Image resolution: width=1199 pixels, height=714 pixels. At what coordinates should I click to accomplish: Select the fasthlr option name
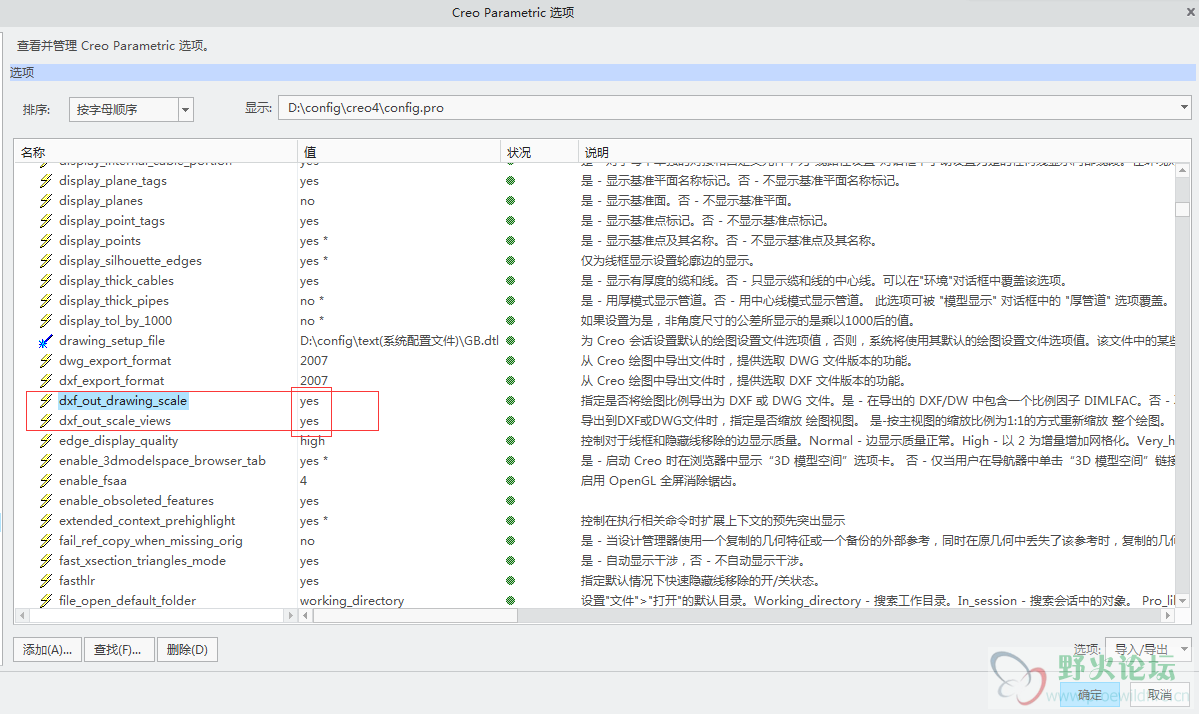(x=77, y=581)
